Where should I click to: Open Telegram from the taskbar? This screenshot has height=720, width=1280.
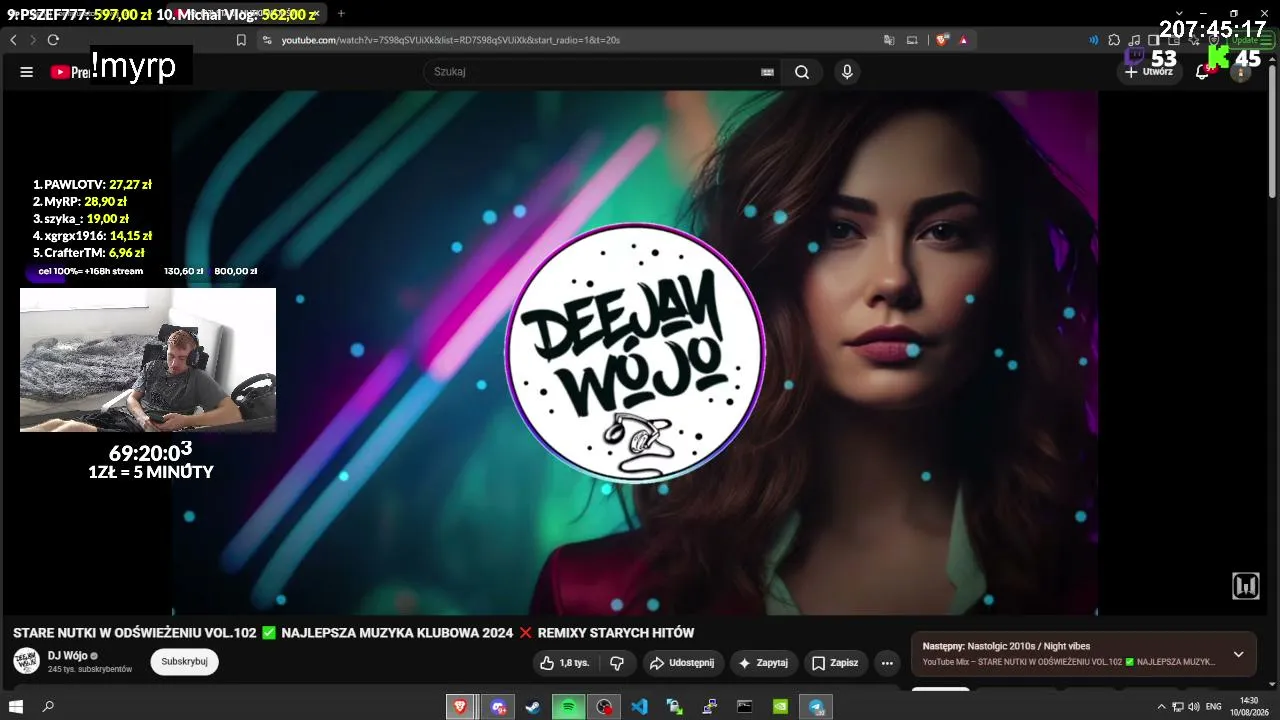(x=816, y=706)
